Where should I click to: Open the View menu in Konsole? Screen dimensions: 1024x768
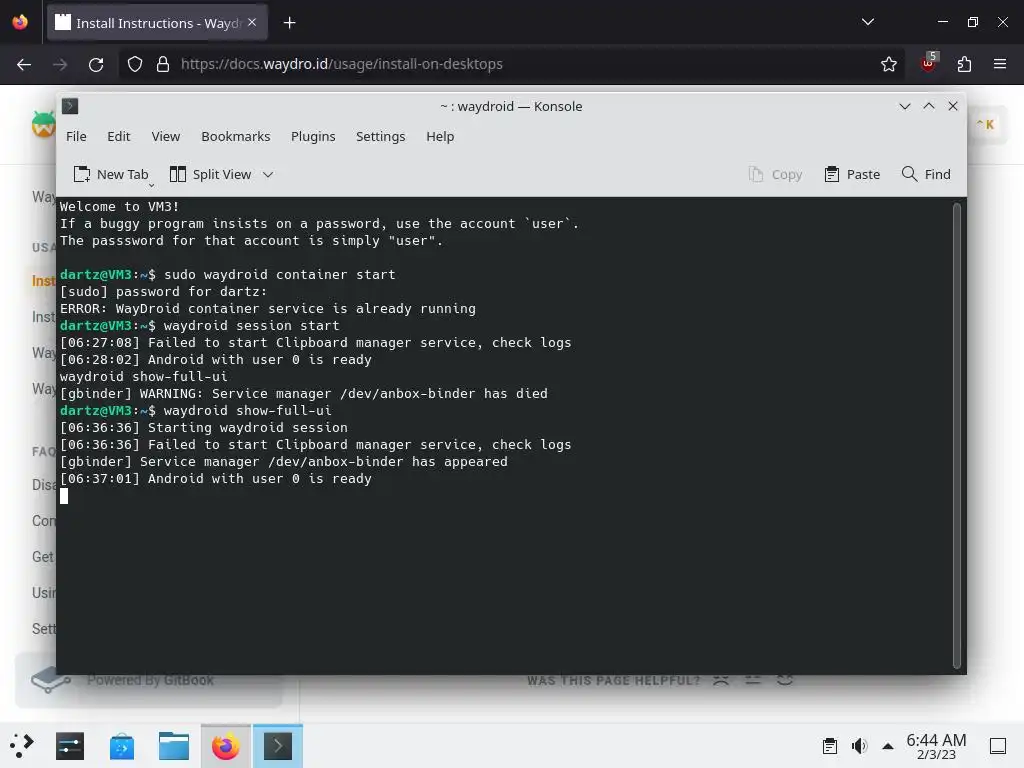(165, 136)
